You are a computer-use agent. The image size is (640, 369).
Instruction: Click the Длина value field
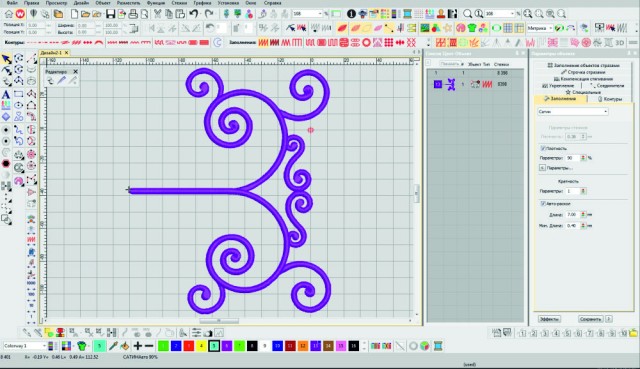tap(573, 214)
